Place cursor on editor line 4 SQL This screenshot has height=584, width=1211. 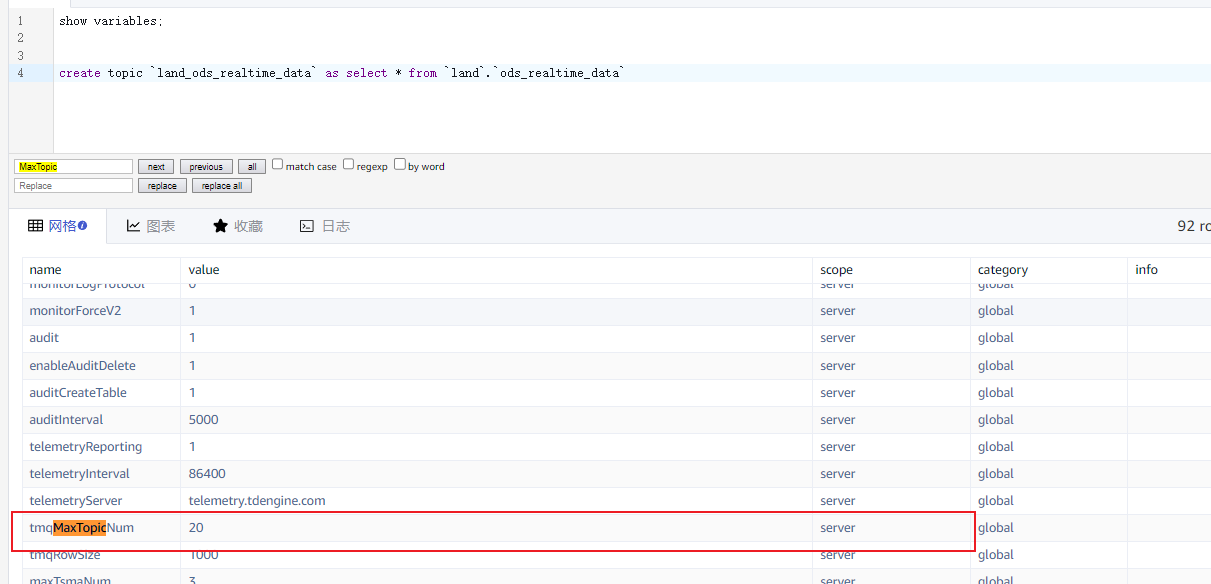pos(340,73)
